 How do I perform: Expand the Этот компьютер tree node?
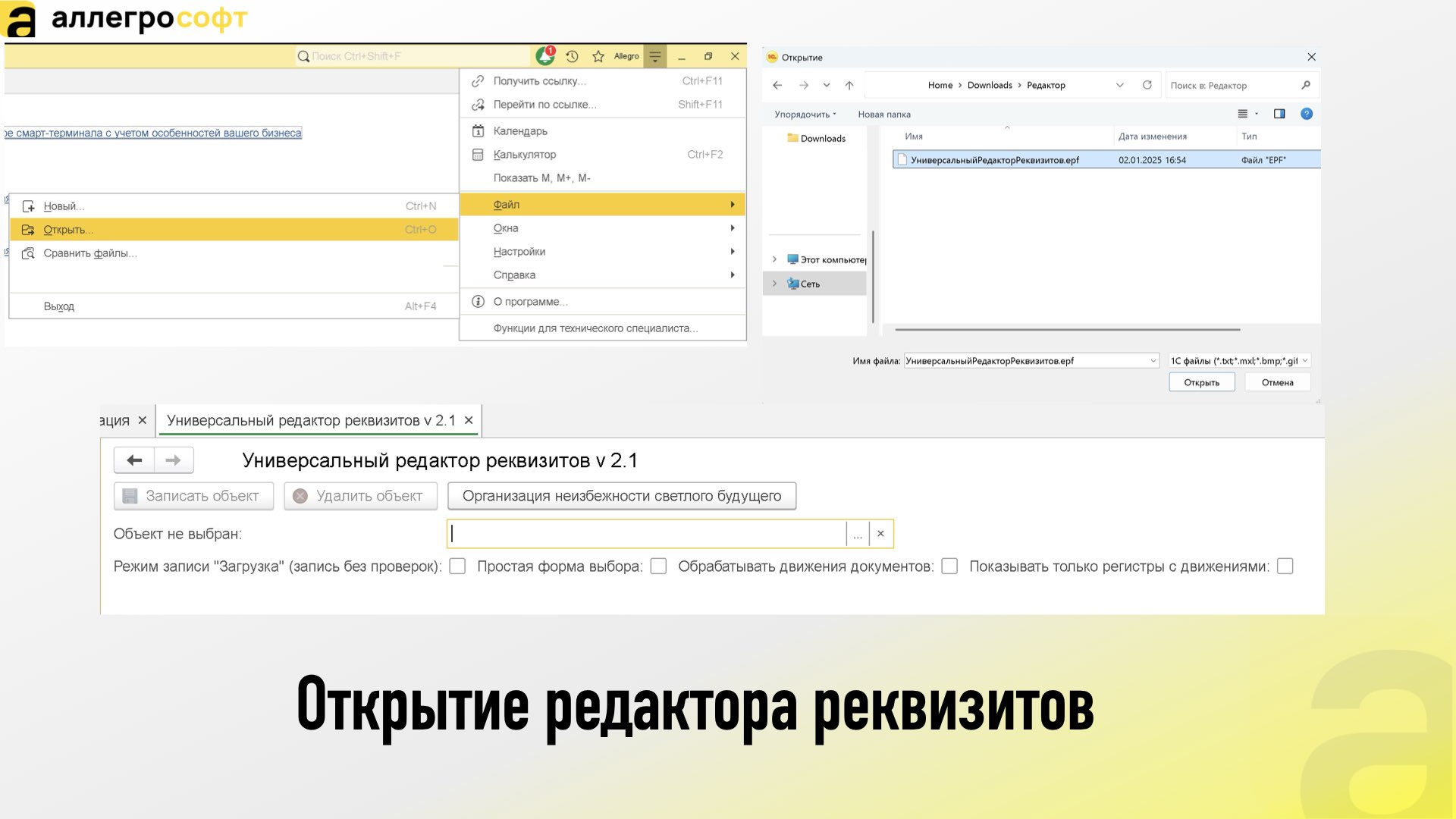(x=774, y=259)
